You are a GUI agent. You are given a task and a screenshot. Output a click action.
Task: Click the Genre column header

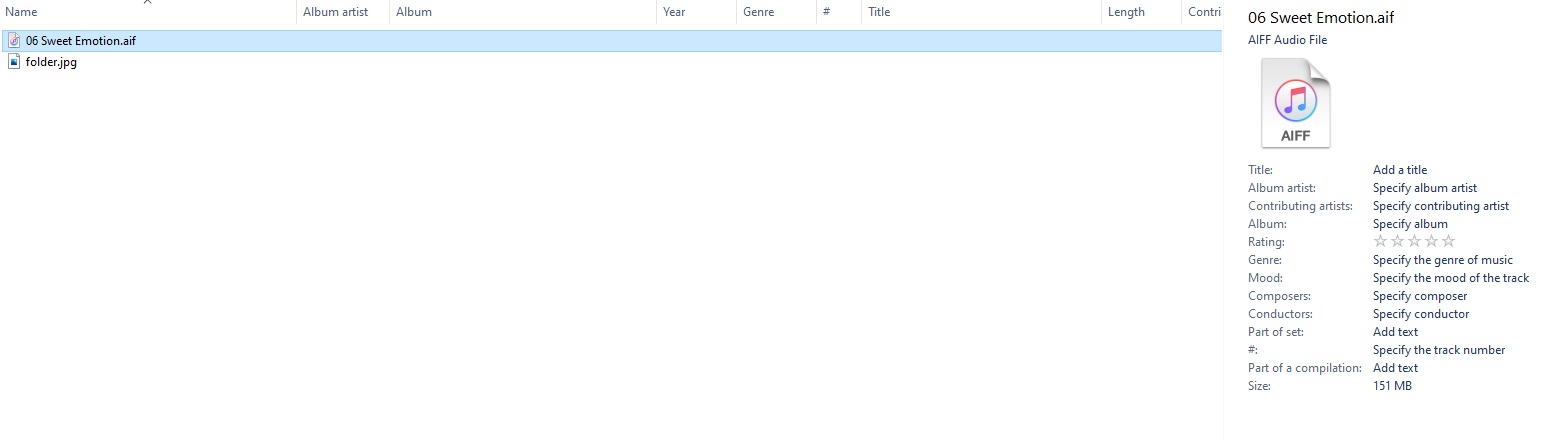758,12
